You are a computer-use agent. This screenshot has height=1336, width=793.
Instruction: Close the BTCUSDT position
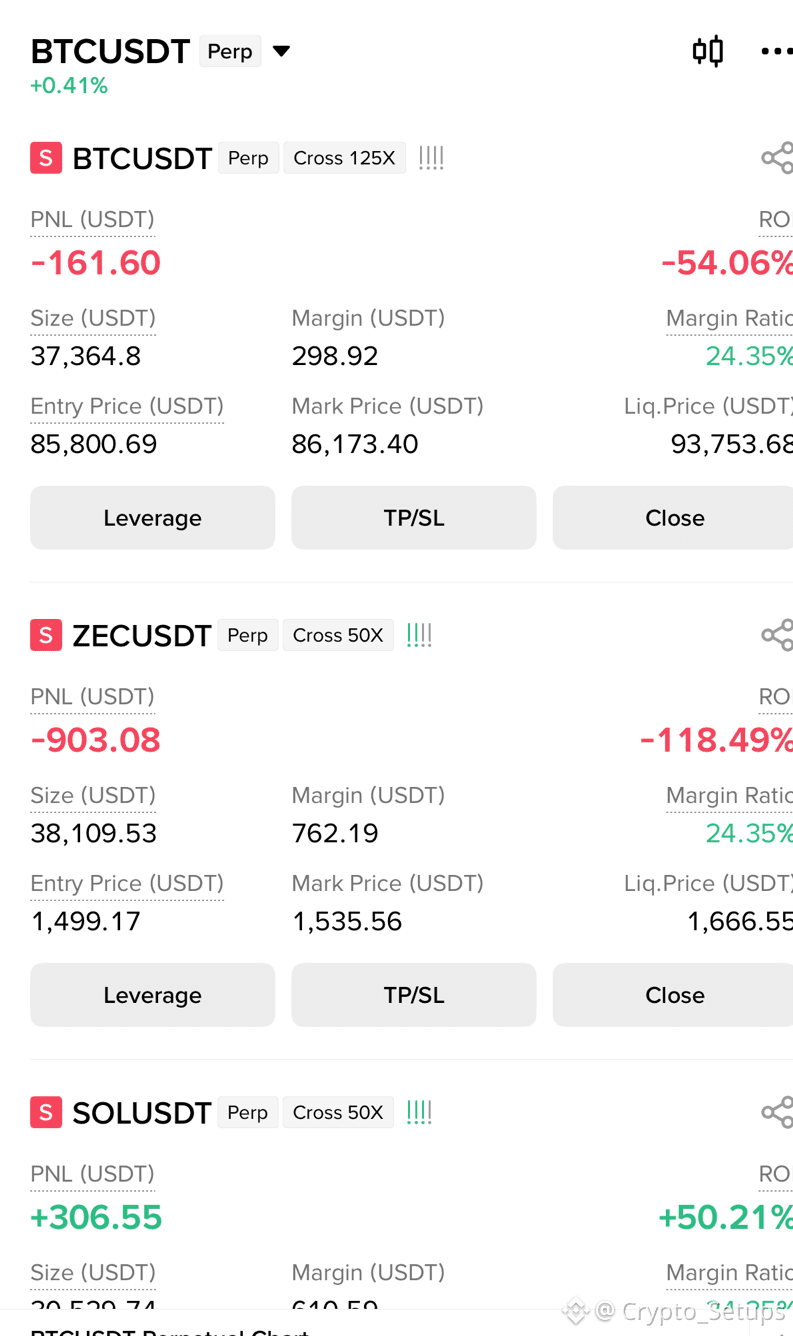(x=673, y=518)
